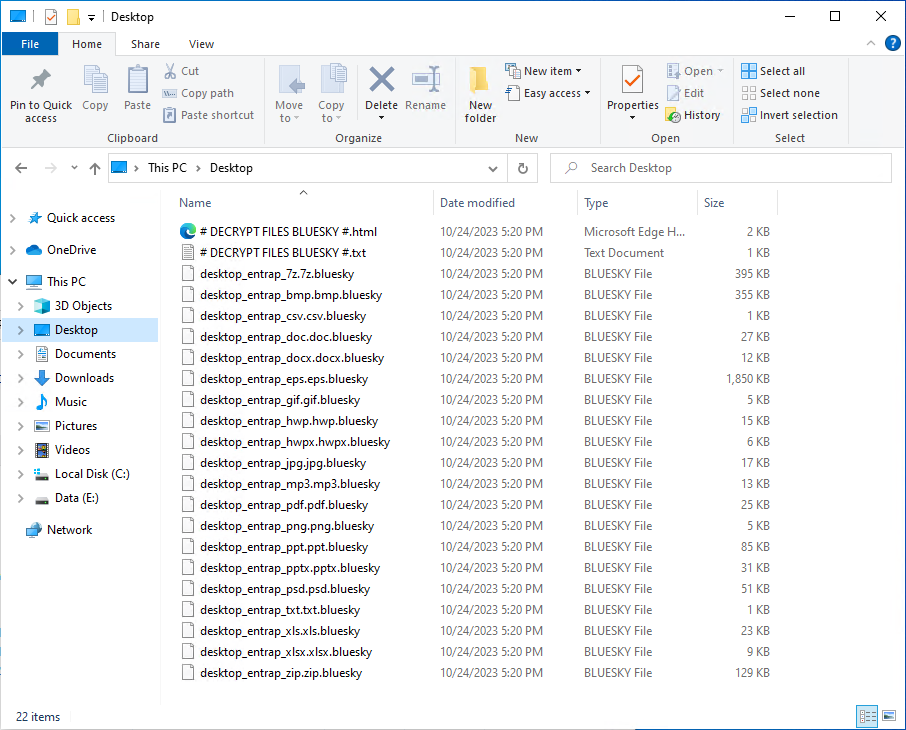906x730 pixels.
Task: Select desktop_entrap_7z.7z.bluesky file
Action: pos(277,273)
